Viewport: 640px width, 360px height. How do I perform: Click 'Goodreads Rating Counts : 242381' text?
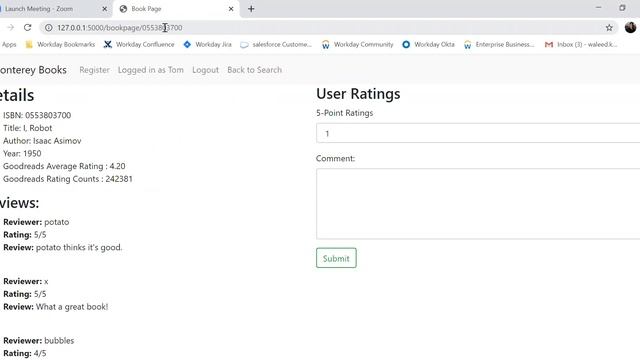[68, 179]
